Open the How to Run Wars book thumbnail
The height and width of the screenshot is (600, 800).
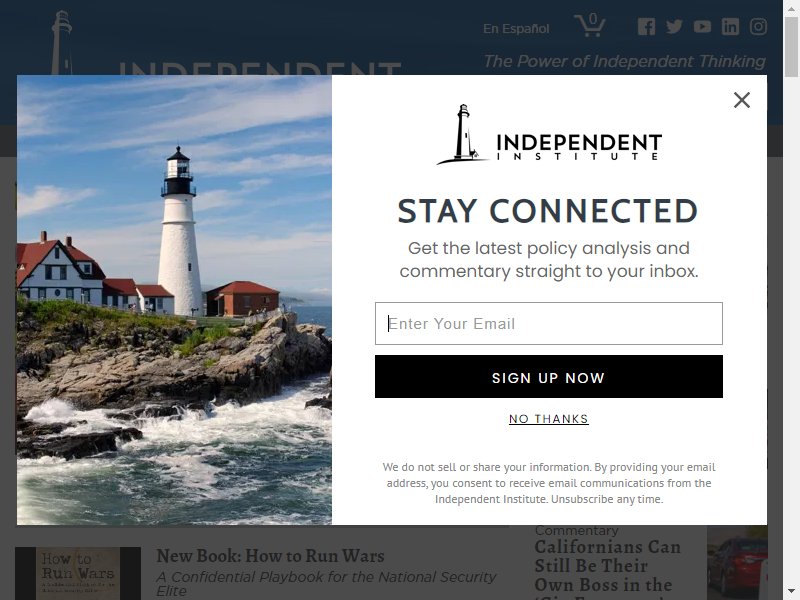pyautogui.click(x=78, y=573)
